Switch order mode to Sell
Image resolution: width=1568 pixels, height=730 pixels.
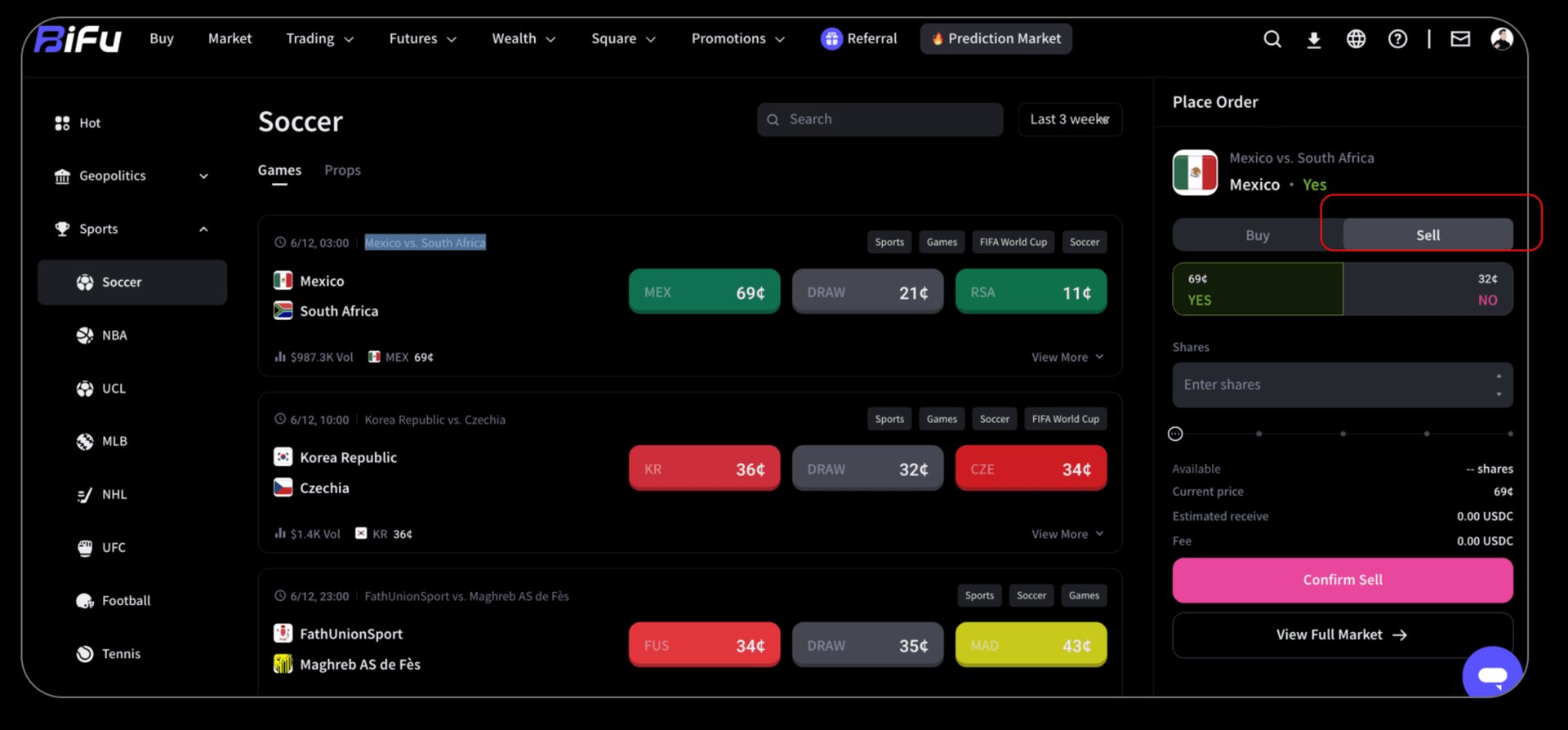(x=1428, y=235)
